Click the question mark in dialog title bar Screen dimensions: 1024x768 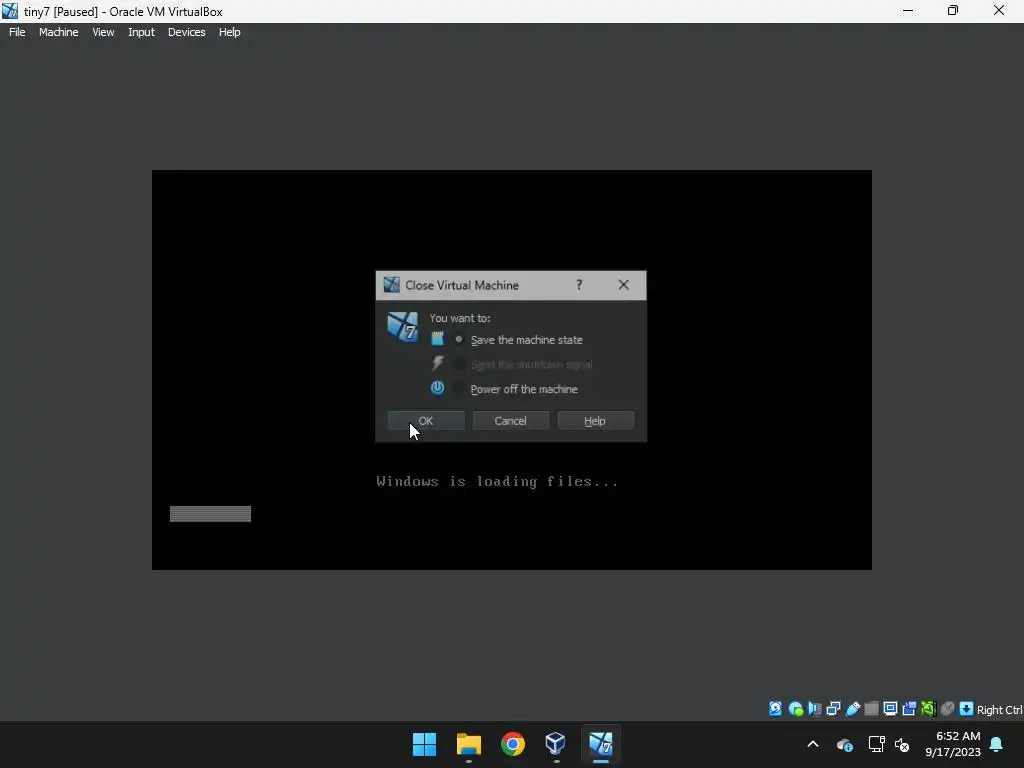(x=579, y=285)
